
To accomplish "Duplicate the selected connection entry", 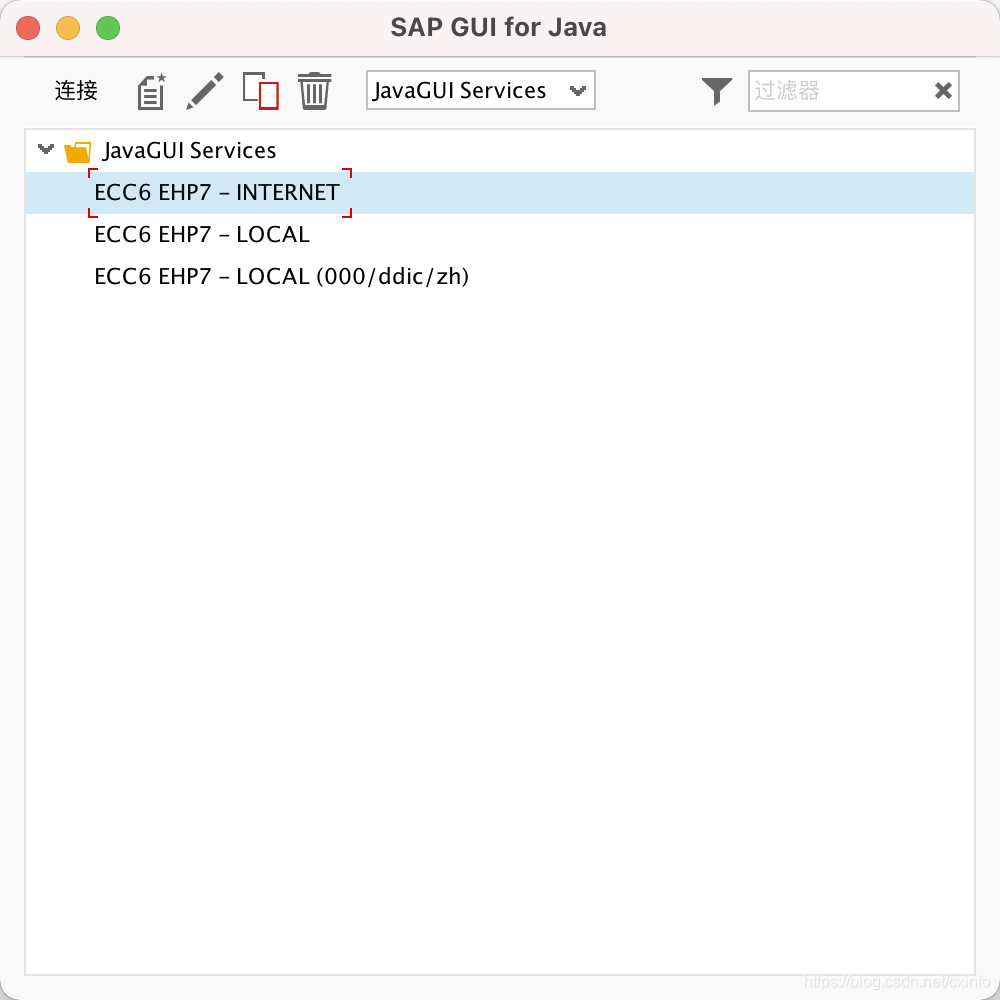I will pyautogui.click(x=261, y=91).
